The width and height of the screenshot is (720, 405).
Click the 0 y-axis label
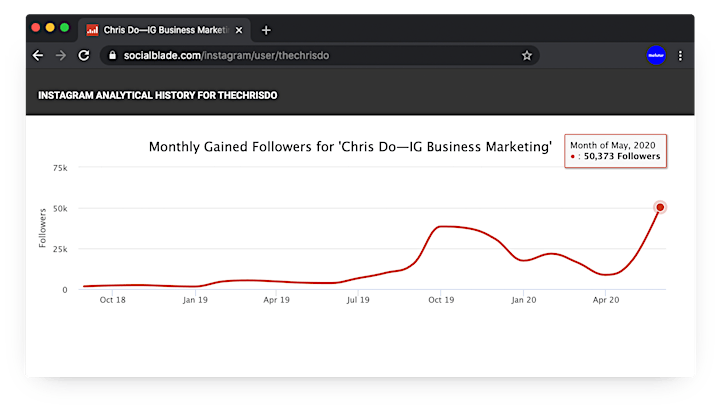pos(65,290)
